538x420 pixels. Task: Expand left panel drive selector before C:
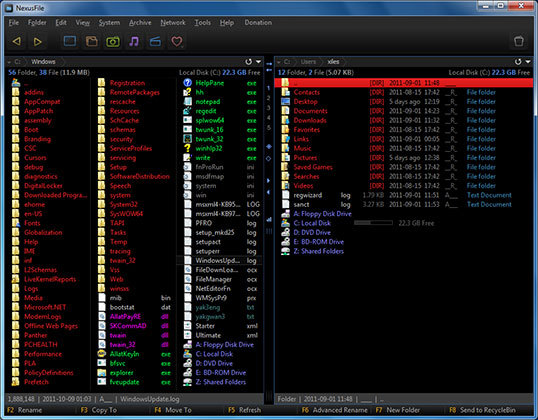9,62
